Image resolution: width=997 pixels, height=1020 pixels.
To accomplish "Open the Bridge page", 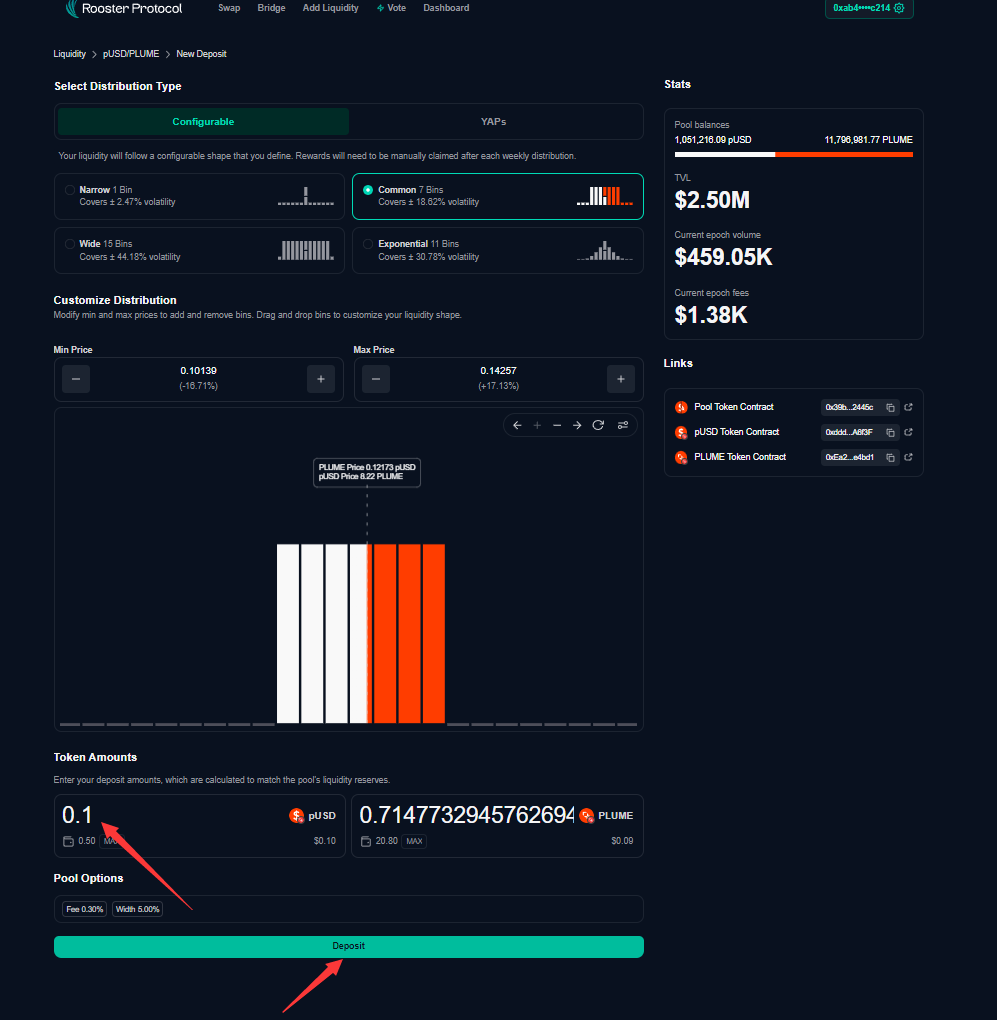I will click(x=271, y=8).
